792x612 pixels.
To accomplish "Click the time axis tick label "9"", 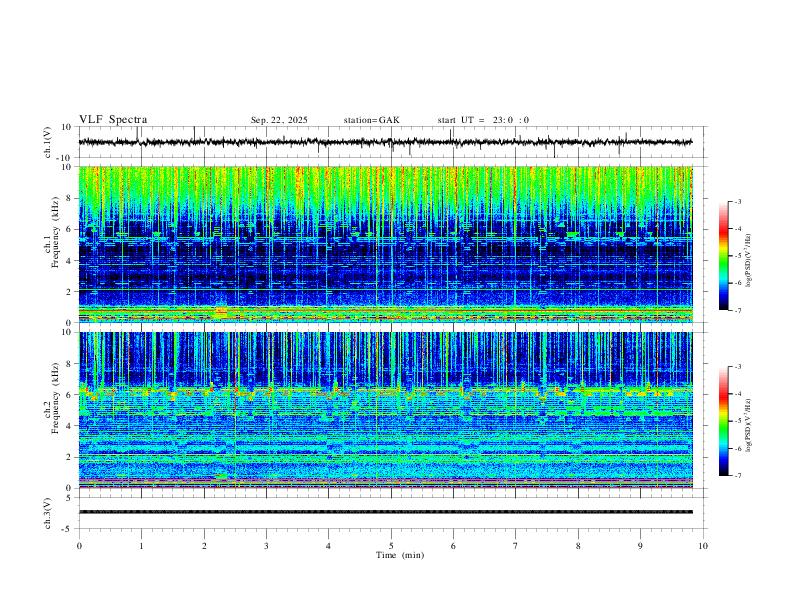I will click(x=640, y=546).
